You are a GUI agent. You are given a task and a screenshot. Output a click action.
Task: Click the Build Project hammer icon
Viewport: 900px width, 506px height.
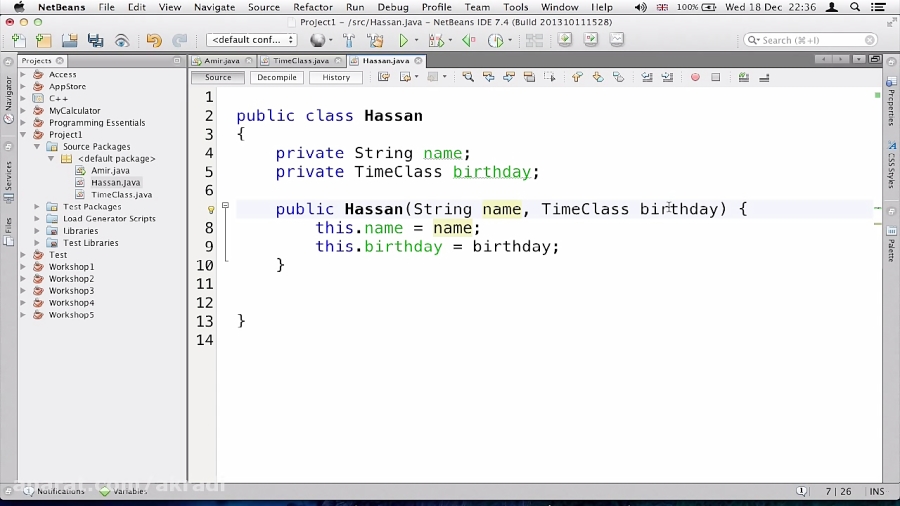(x=348, y=41)
